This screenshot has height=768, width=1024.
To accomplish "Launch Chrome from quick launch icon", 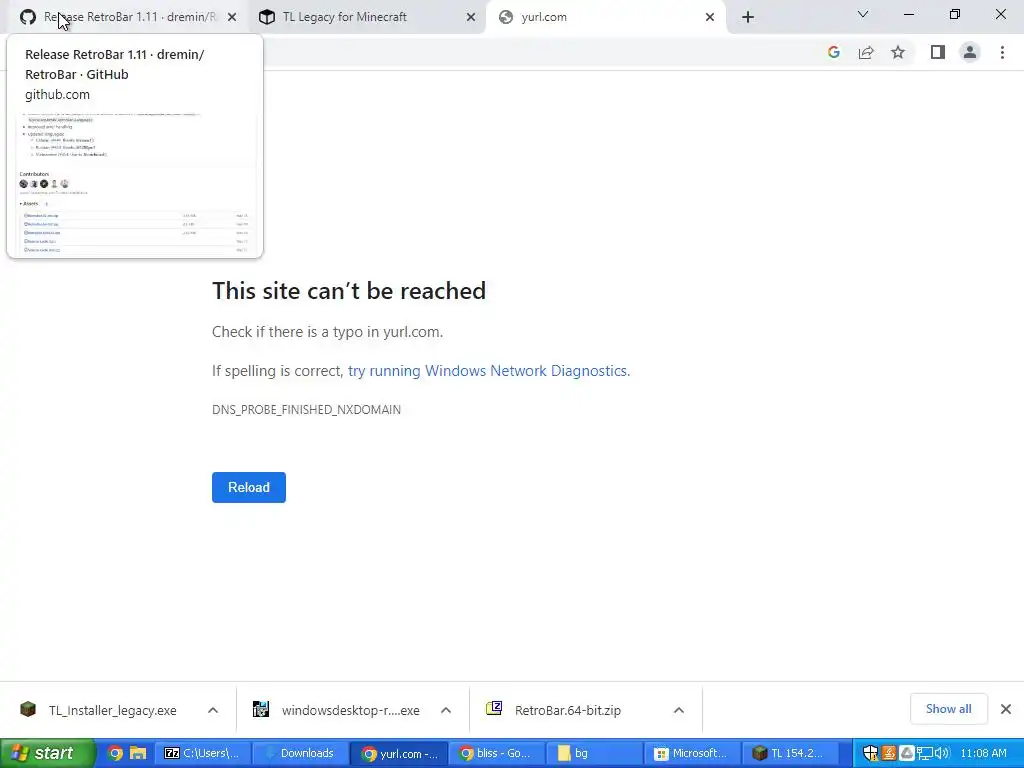I will (x=115, y=753).
